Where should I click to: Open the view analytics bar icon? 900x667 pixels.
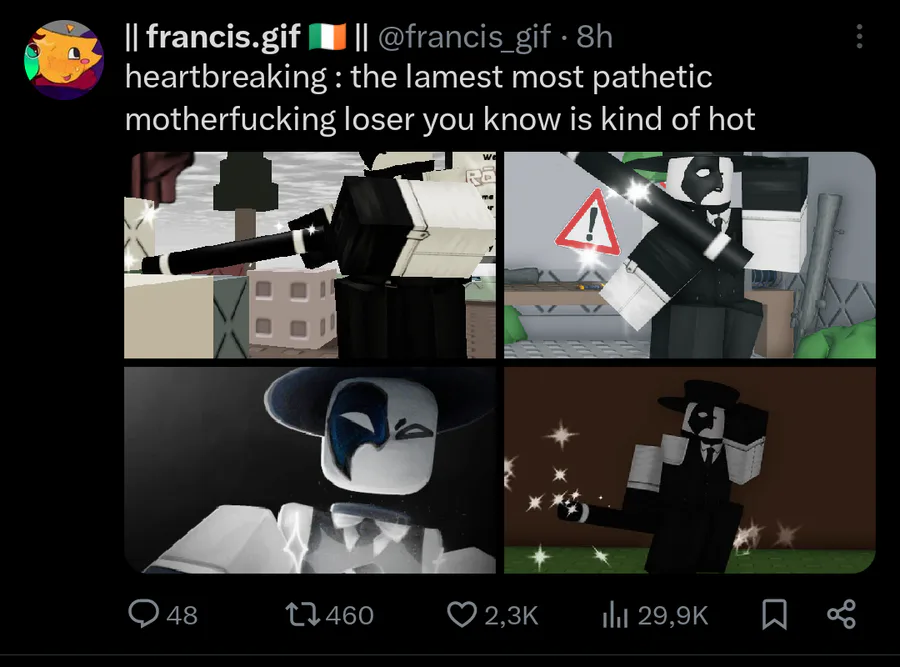615,615
